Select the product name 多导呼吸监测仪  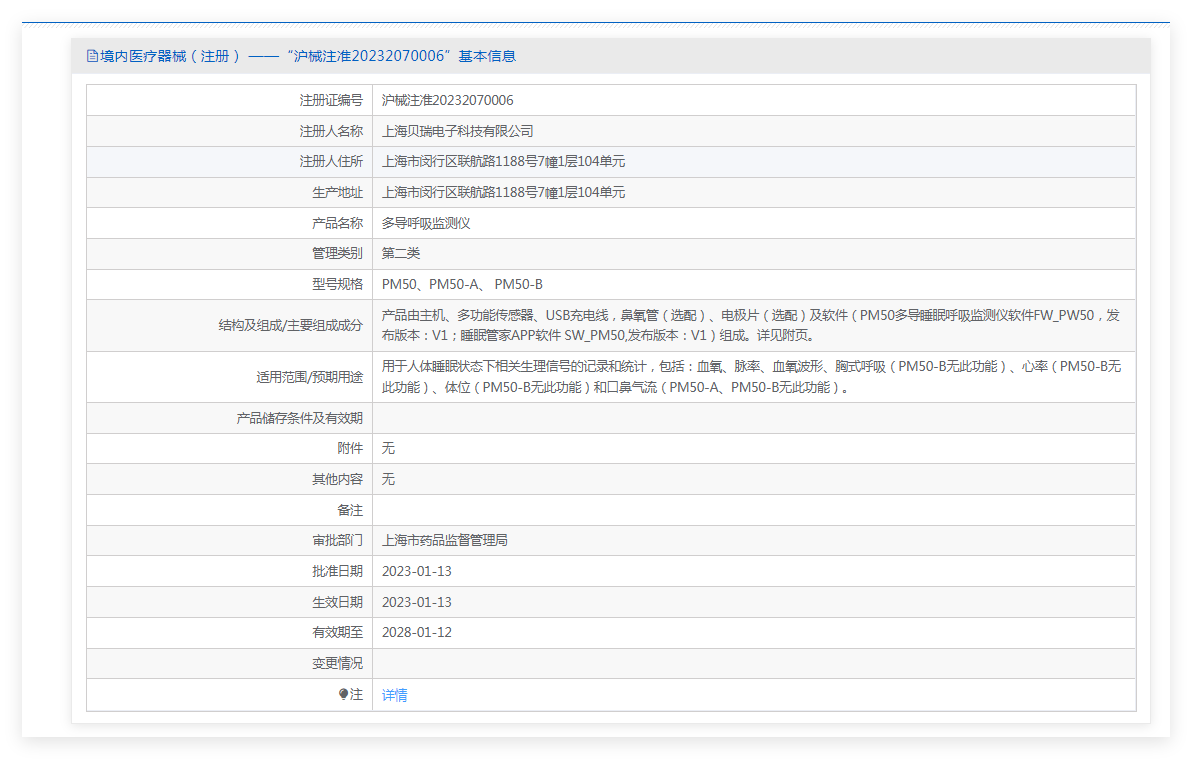[x=425, y=223]
